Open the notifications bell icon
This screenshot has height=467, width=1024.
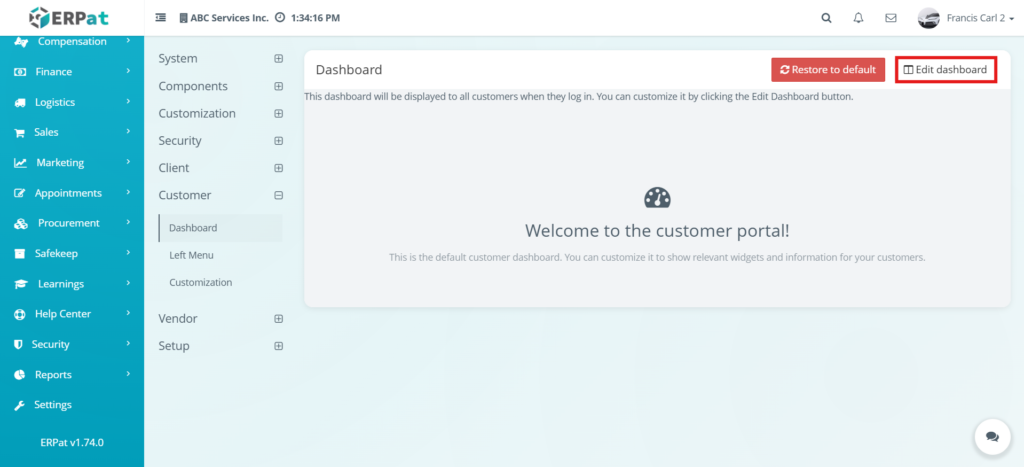coord(858,18)
